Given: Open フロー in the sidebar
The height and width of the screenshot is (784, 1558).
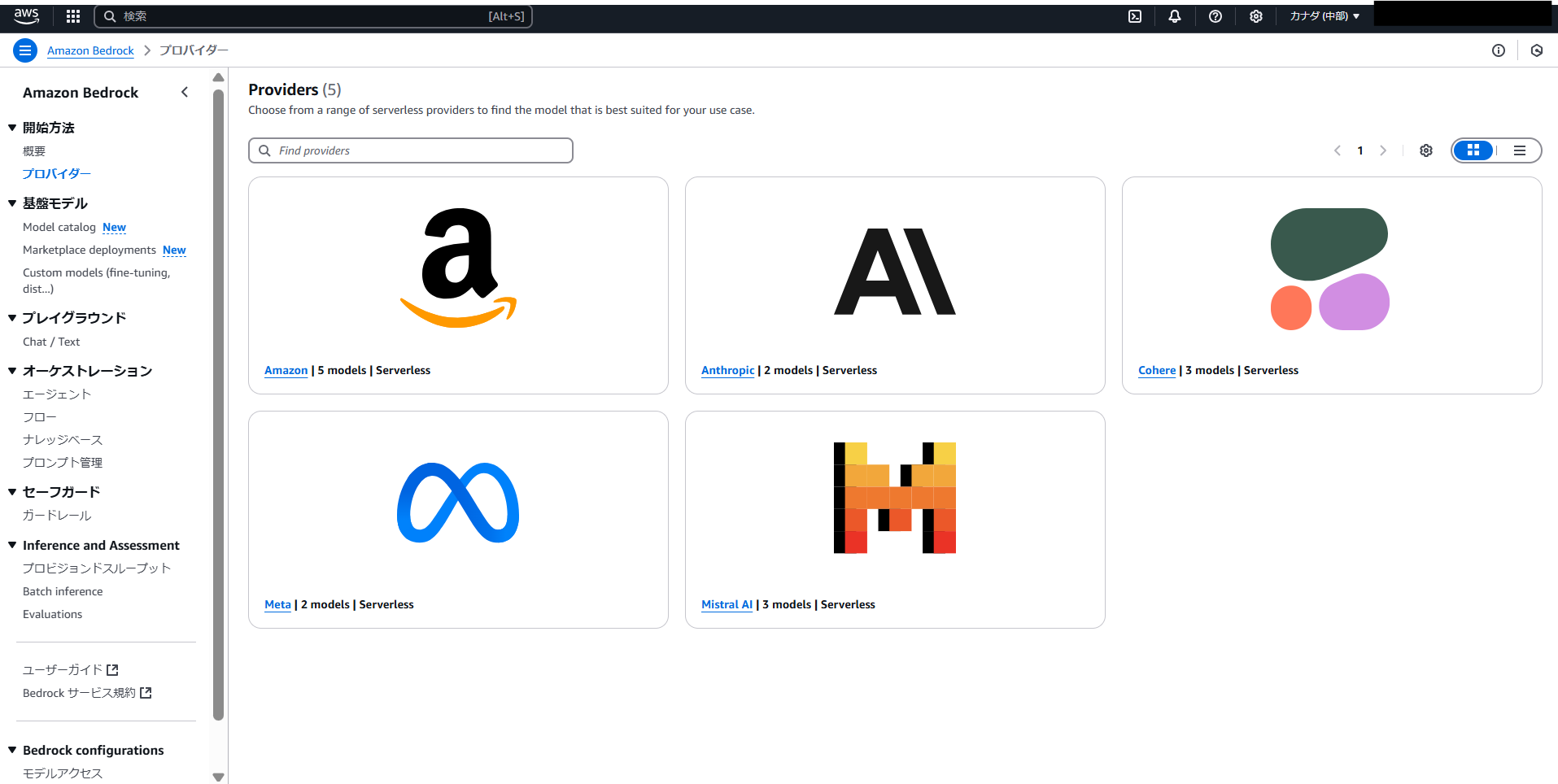Looking at the screenshot, I should [x=40, y=417].
